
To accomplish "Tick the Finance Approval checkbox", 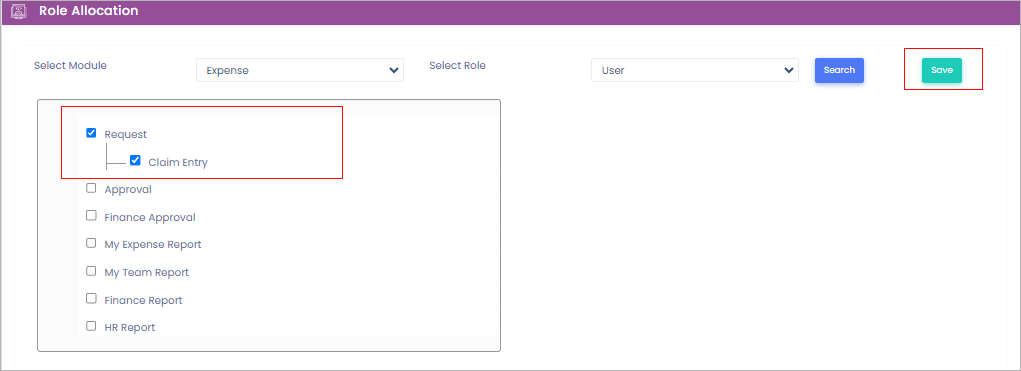I will [91, 215].
